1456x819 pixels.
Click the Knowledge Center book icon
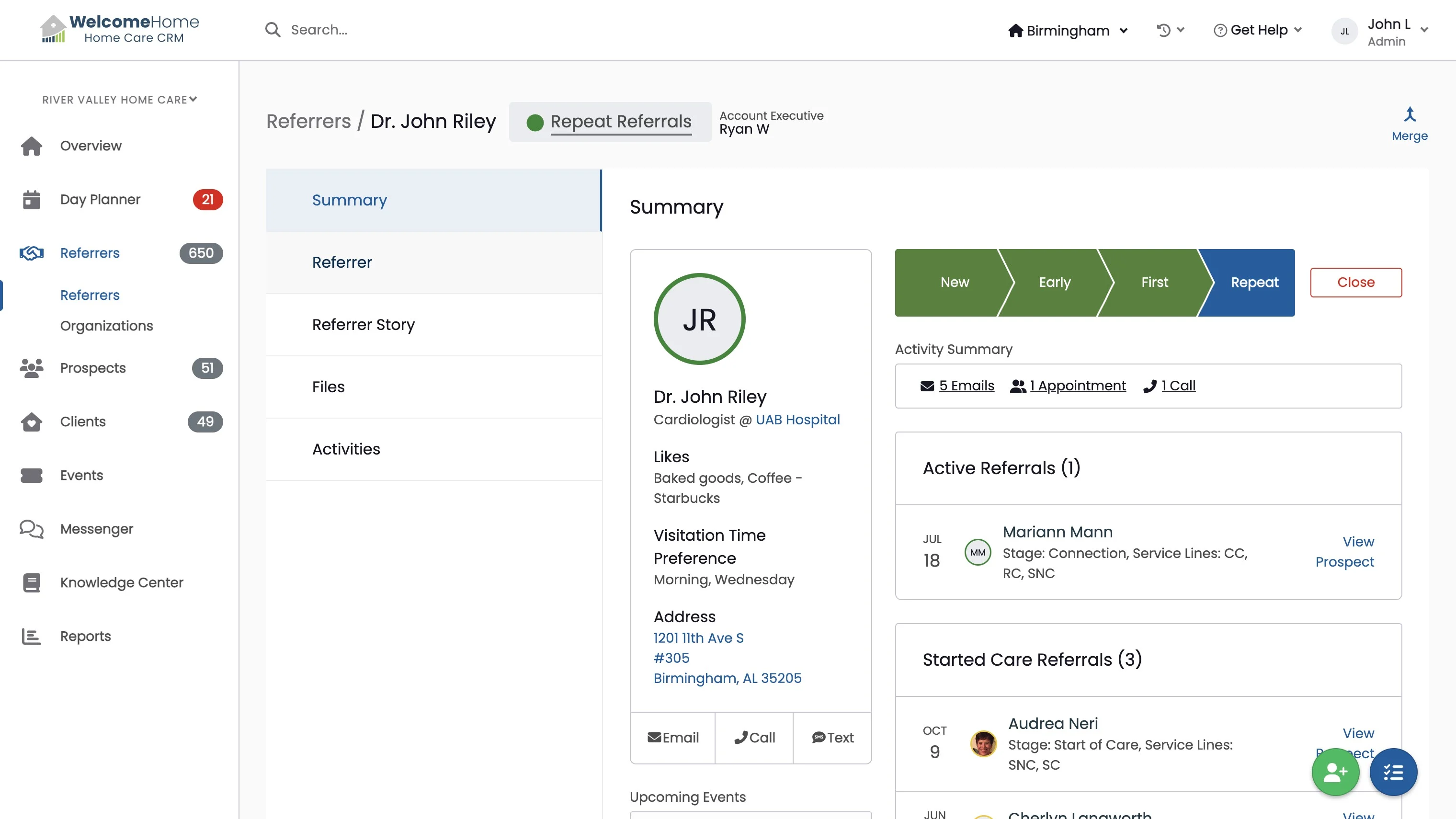32,583
